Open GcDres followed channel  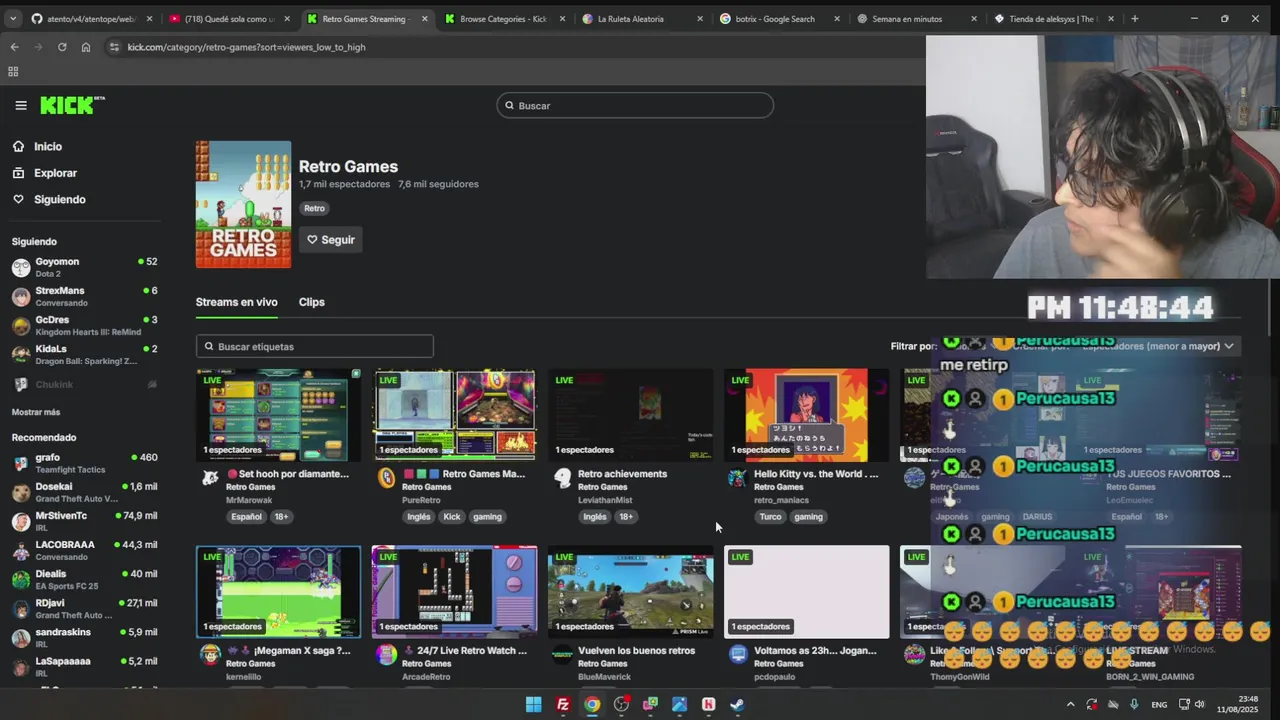(84, 325)
